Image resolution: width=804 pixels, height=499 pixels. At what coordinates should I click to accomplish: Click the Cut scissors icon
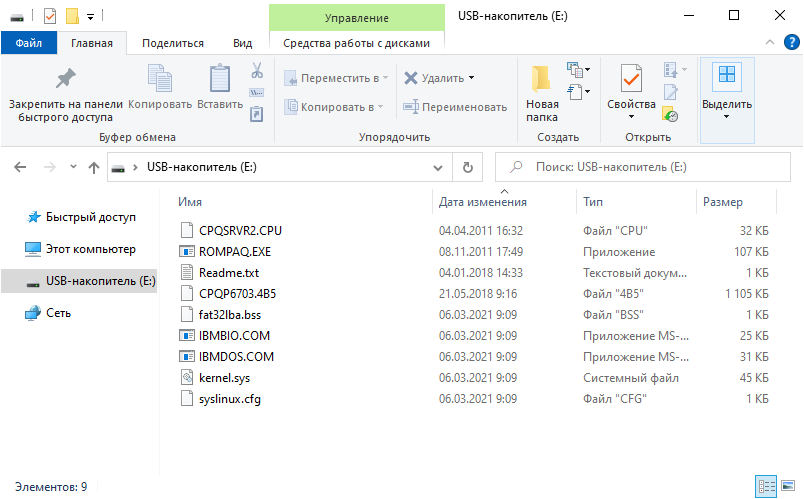(x=257, y=70)
